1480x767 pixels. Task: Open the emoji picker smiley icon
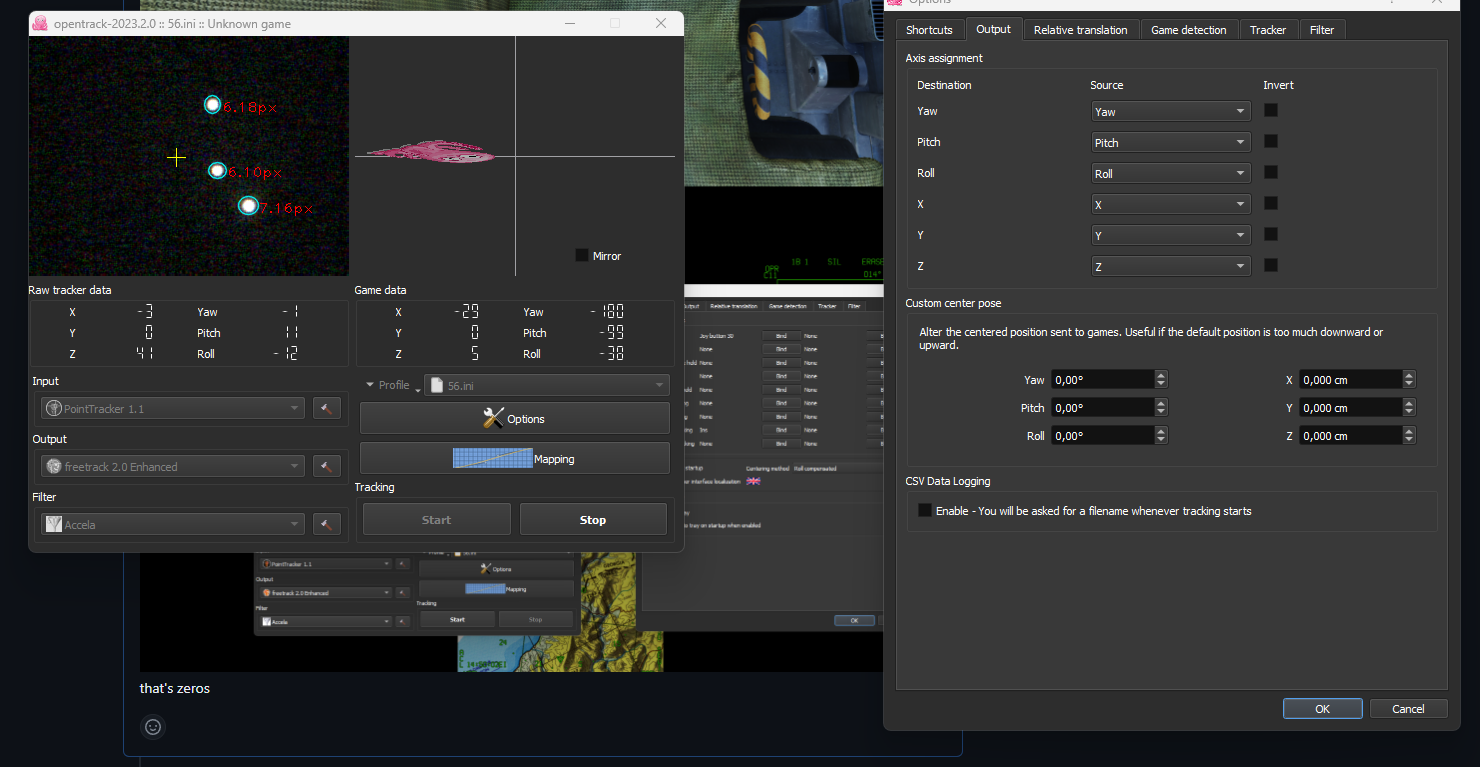[x=152, y=727]
